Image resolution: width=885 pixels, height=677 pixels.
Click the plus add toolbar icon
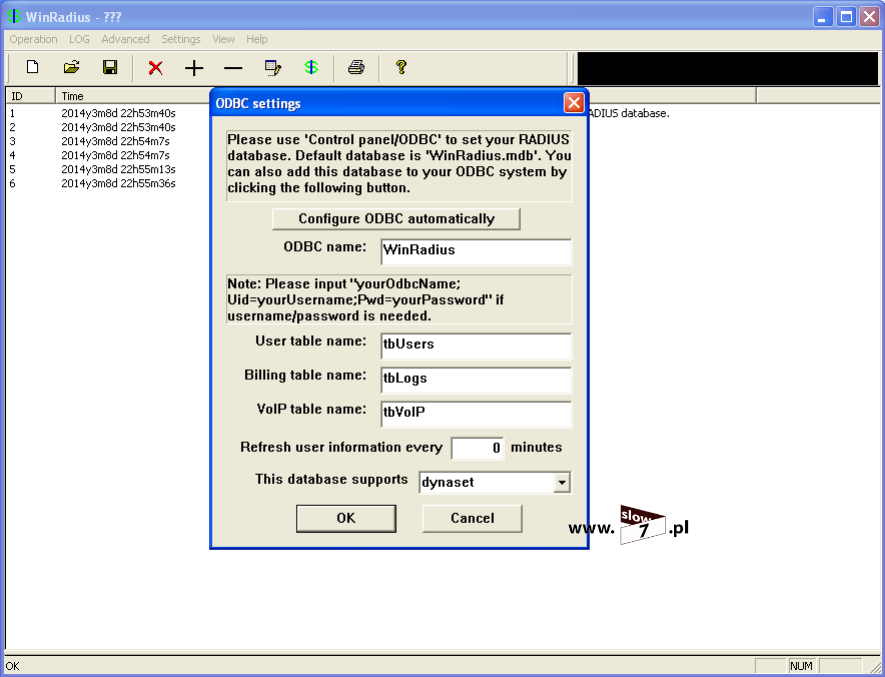pyautogui.click(x=194, y=68)
